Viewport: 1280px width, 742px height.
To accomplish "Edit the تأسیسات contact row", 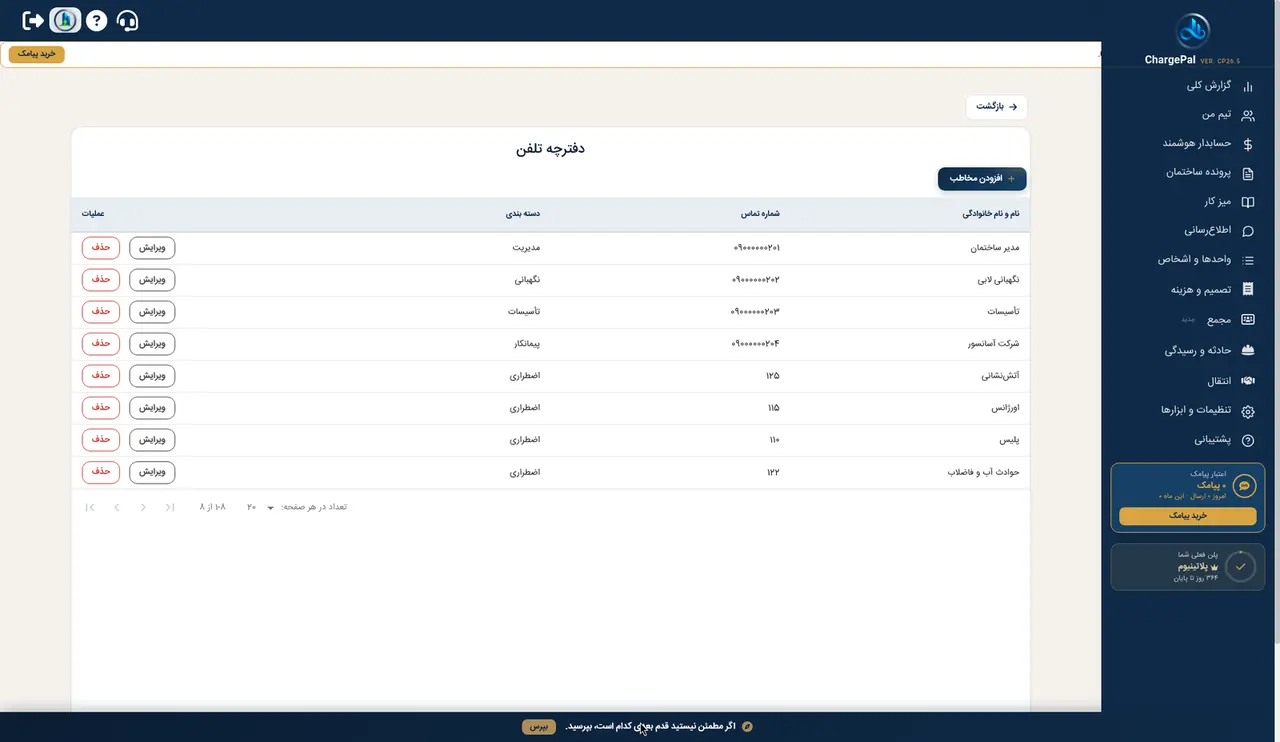I will [152, 312].
